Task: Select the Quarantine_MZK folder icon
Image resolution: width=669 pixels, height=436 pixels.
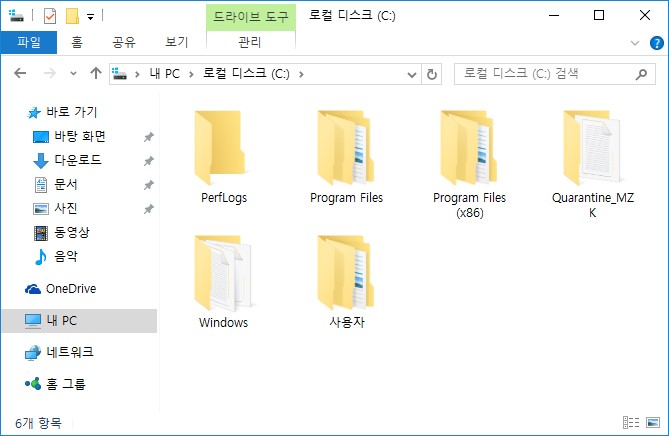Action: point(592,147)
